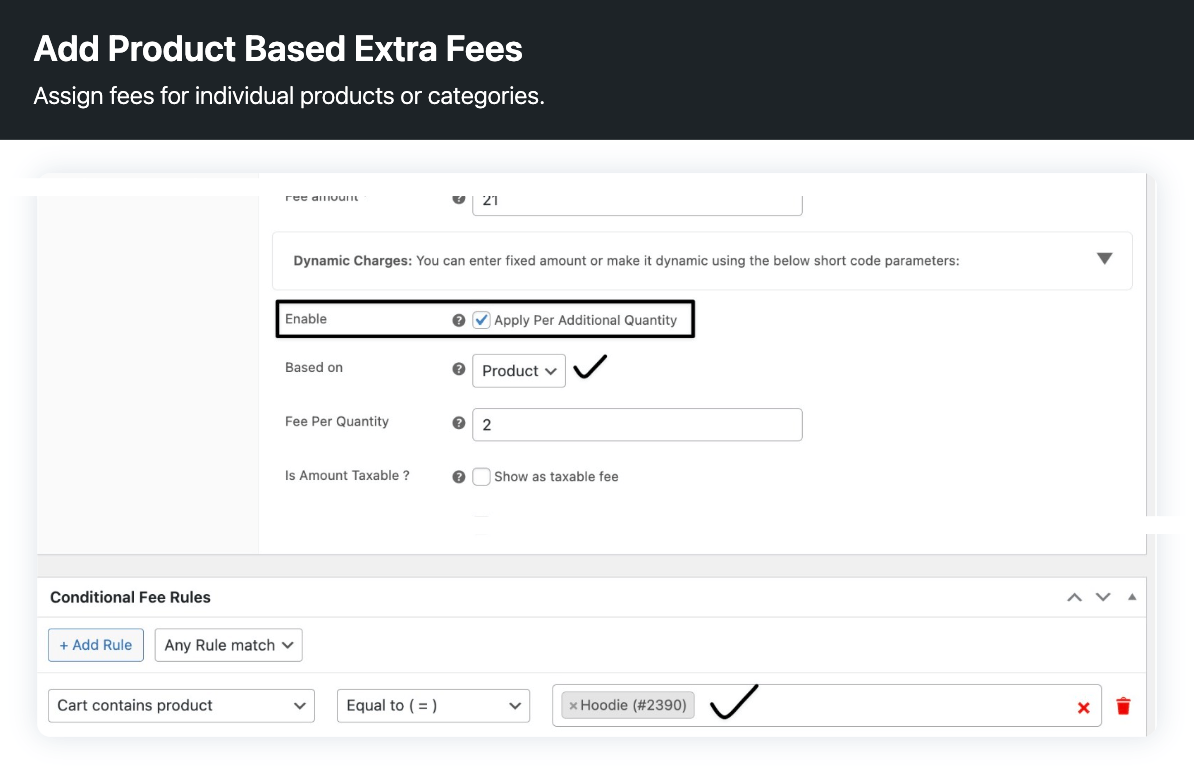Image resolution: width=1194 pixels, height=770 pixels.
Task: Enable Show as taxable fee
Action: coord(481,476)
